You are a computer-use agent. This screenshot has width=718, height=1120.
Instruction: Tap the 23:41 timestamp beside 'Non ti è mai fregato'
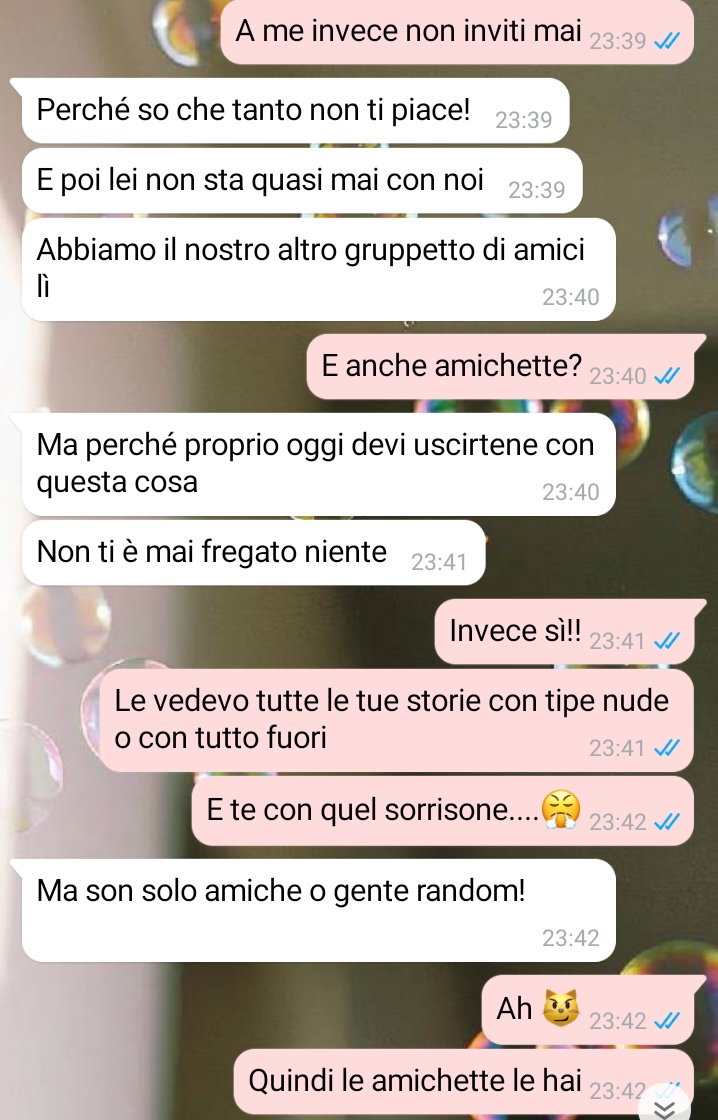[x=439, y=562]
